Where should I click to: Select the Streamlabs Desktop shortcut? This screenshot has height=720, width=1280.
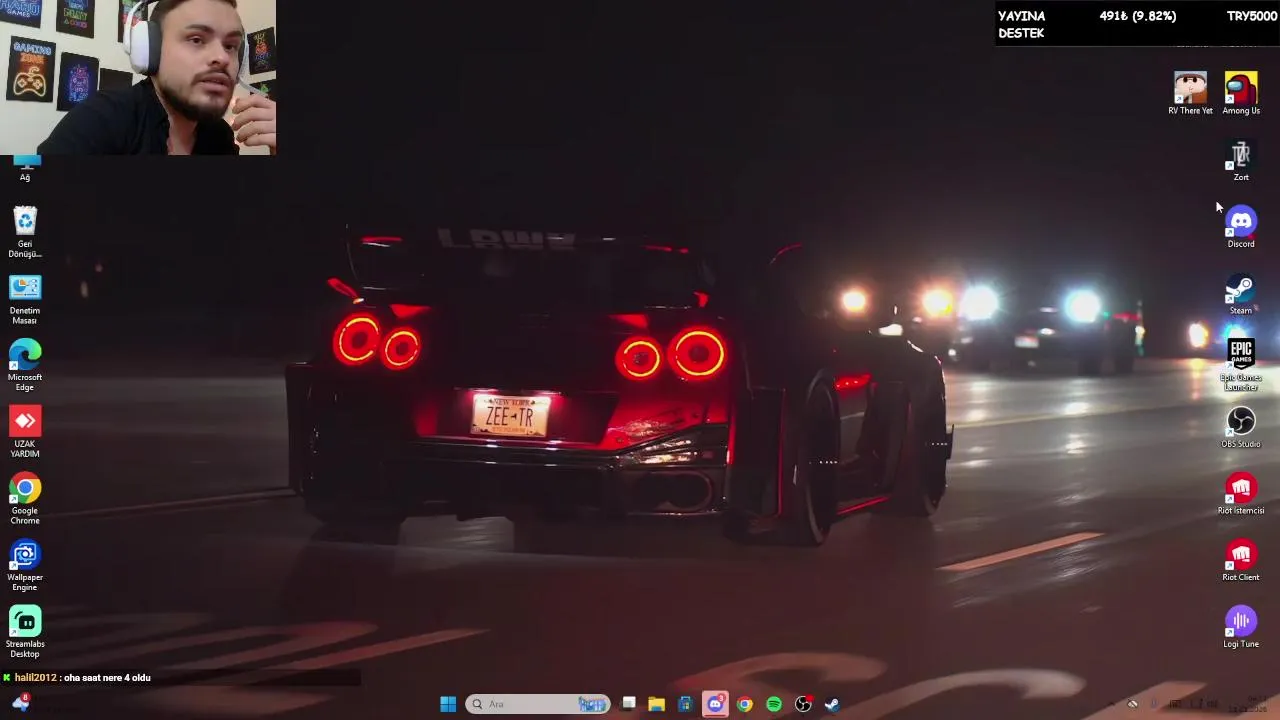point(25,632)
